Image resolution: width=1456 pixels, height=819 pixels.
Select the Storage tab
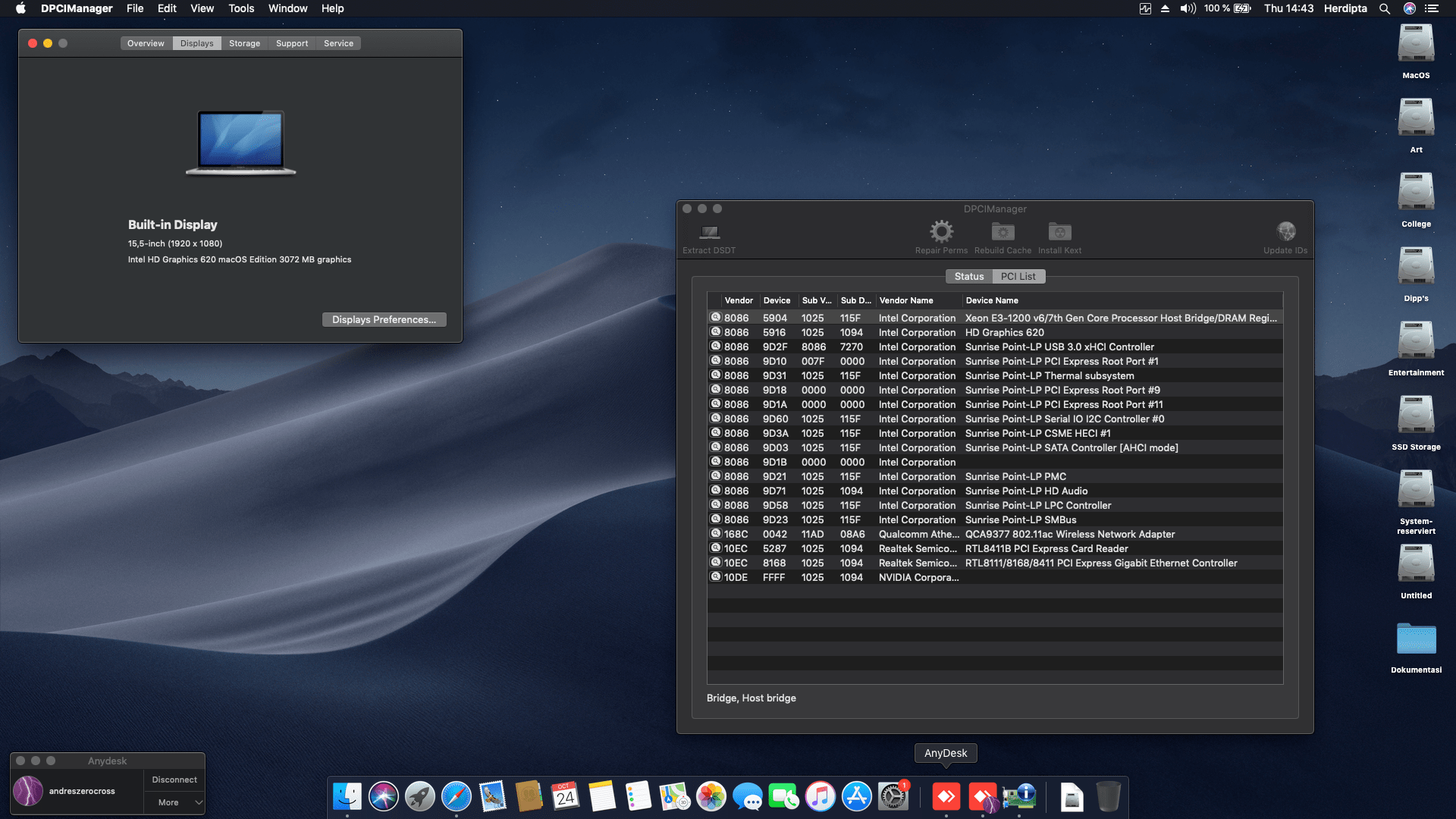pos(244,43)
